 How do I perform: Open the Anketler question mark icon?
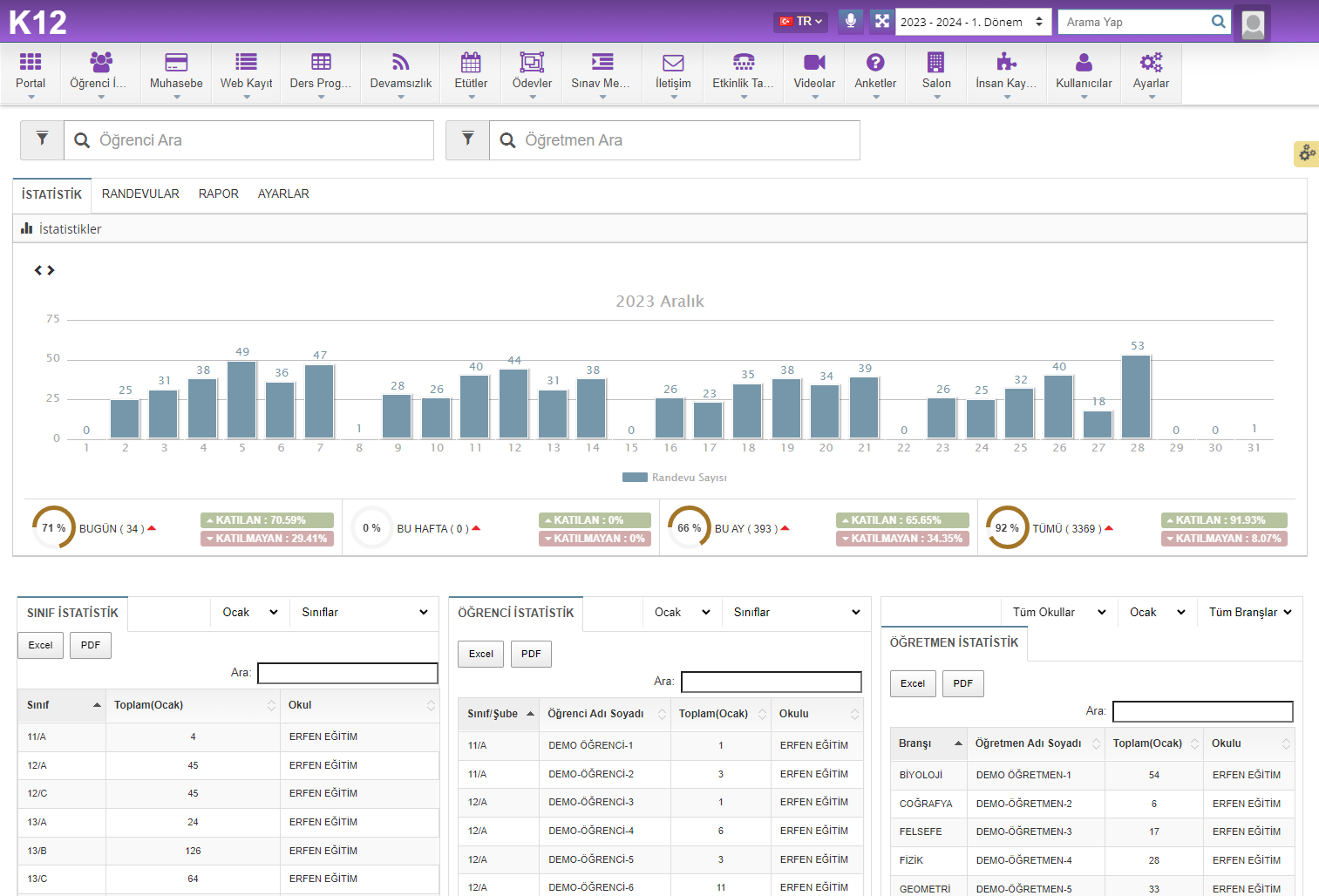875,62
